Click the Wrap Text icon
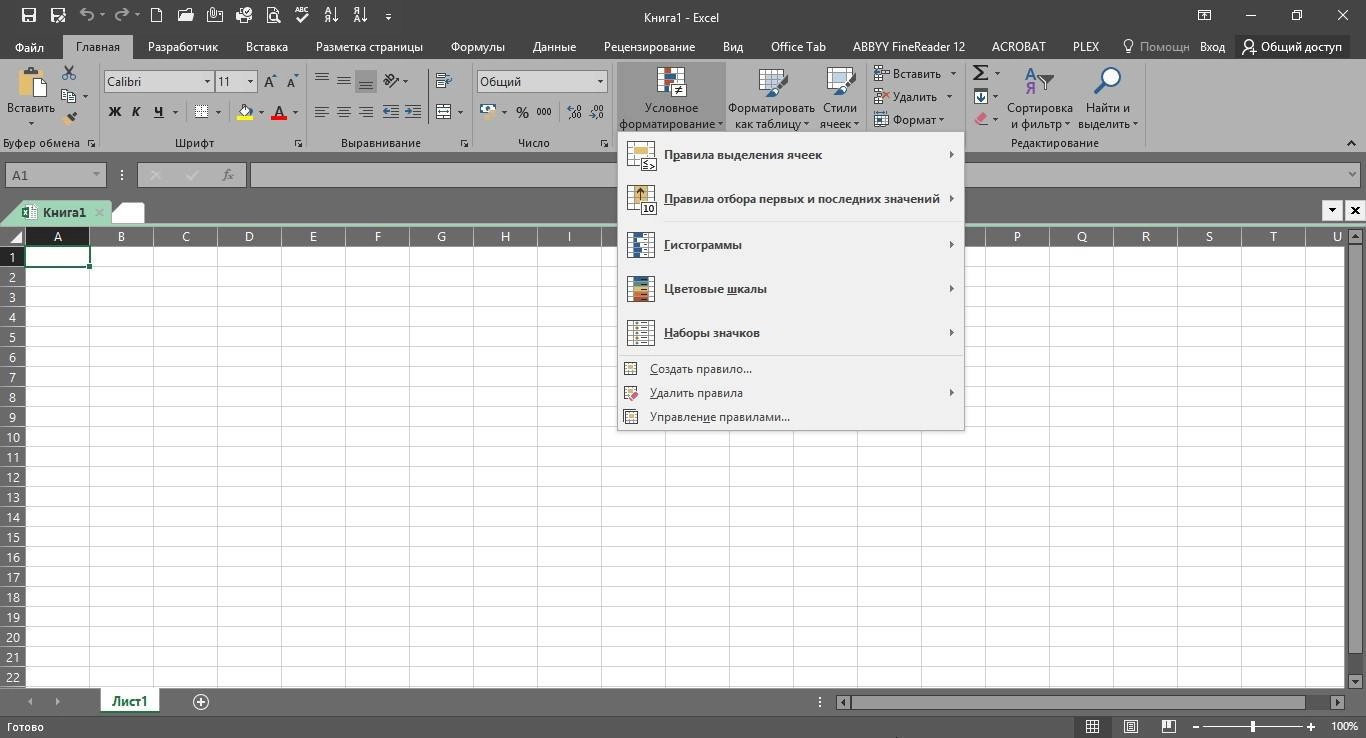 [x=444, y=81]
